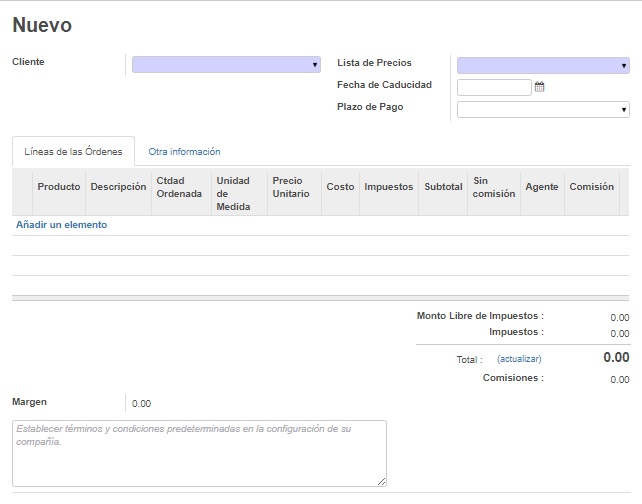Image resolution: width=642 pixels, height=504 pixels.
Task: Open the Cliente dropdown
Action: click(226, 65)
